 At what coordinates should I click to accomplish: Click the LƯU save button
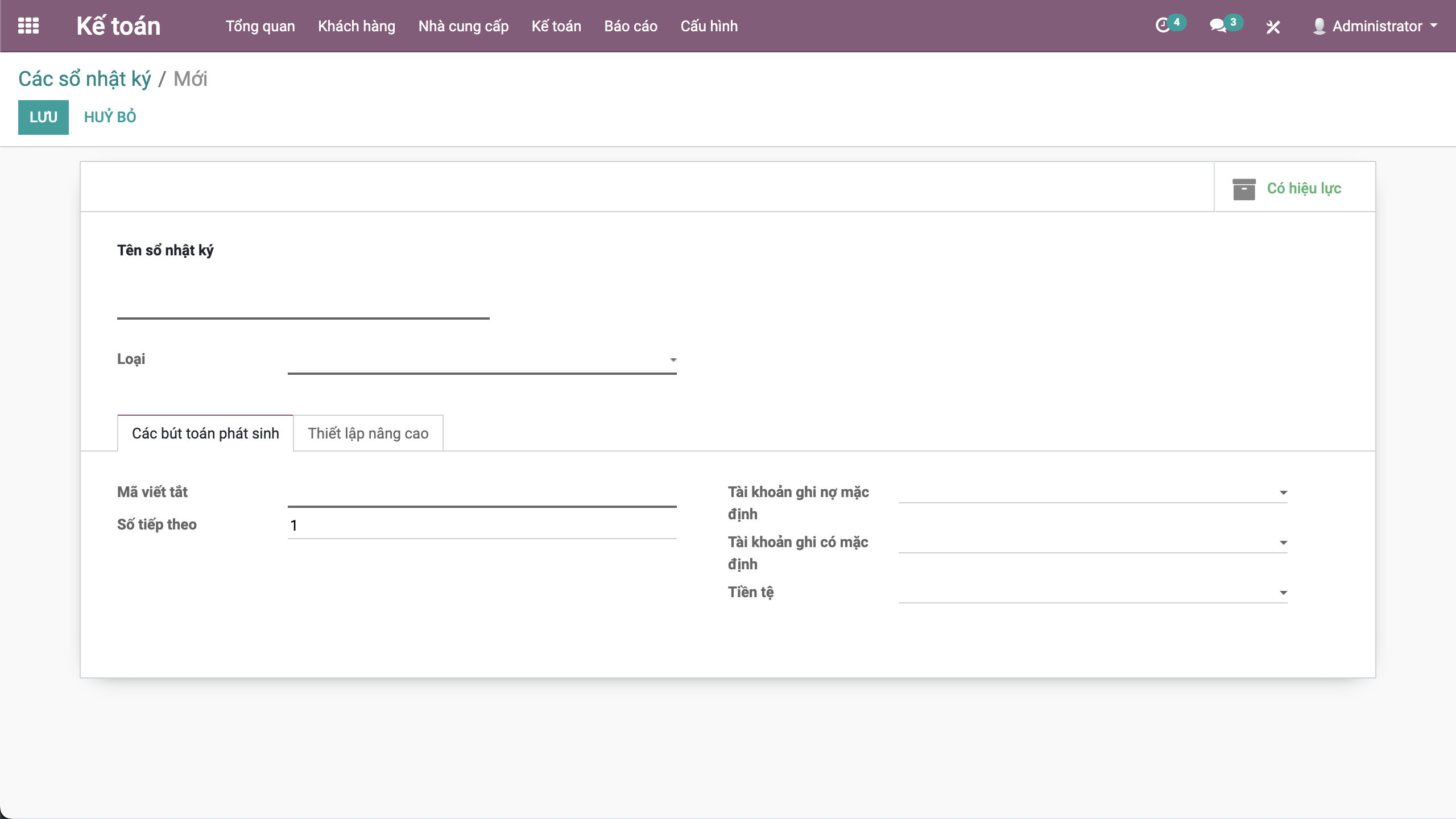[x=43, y=117]
